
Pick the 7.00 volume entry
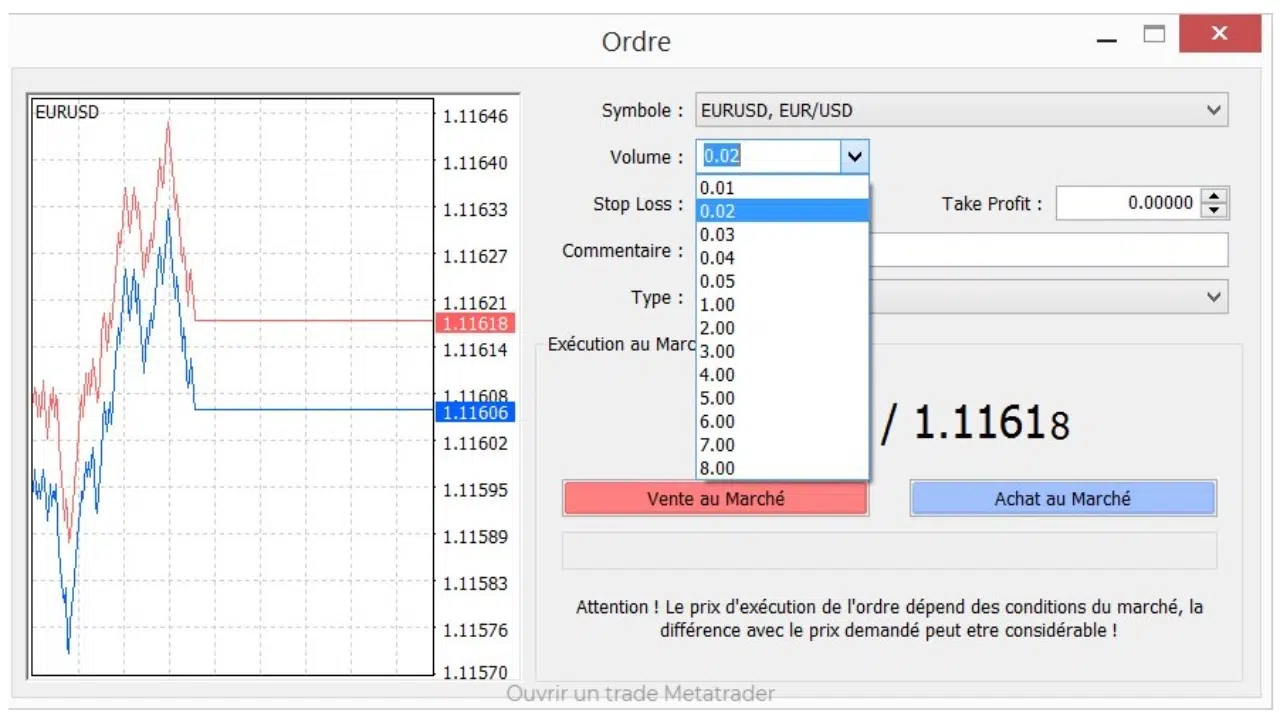pyautogui.click(x=782, y=444)
